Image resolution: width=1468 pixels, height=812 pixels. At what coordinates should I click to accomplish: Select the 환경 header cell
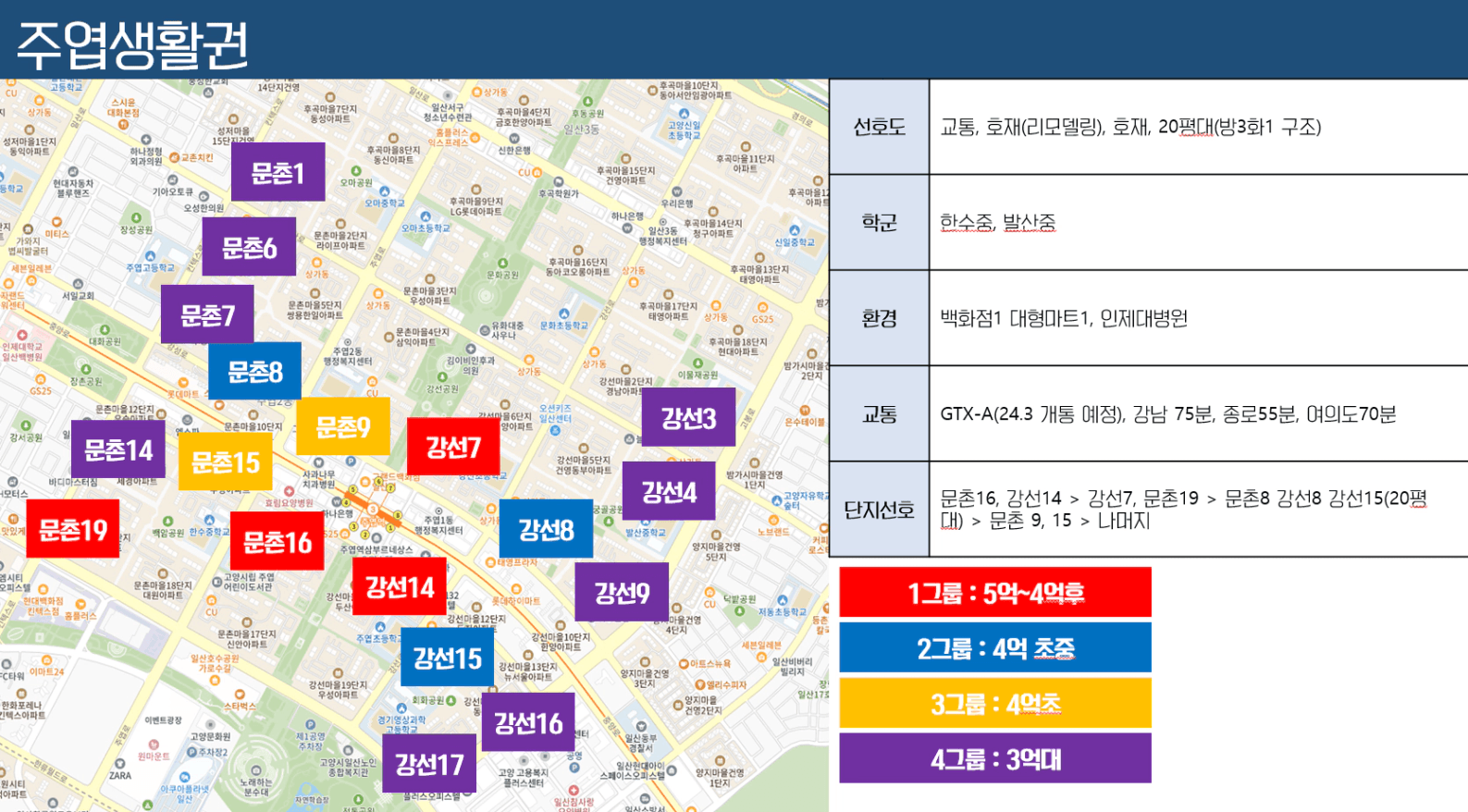pyautogui.click(x=879, y=318)
